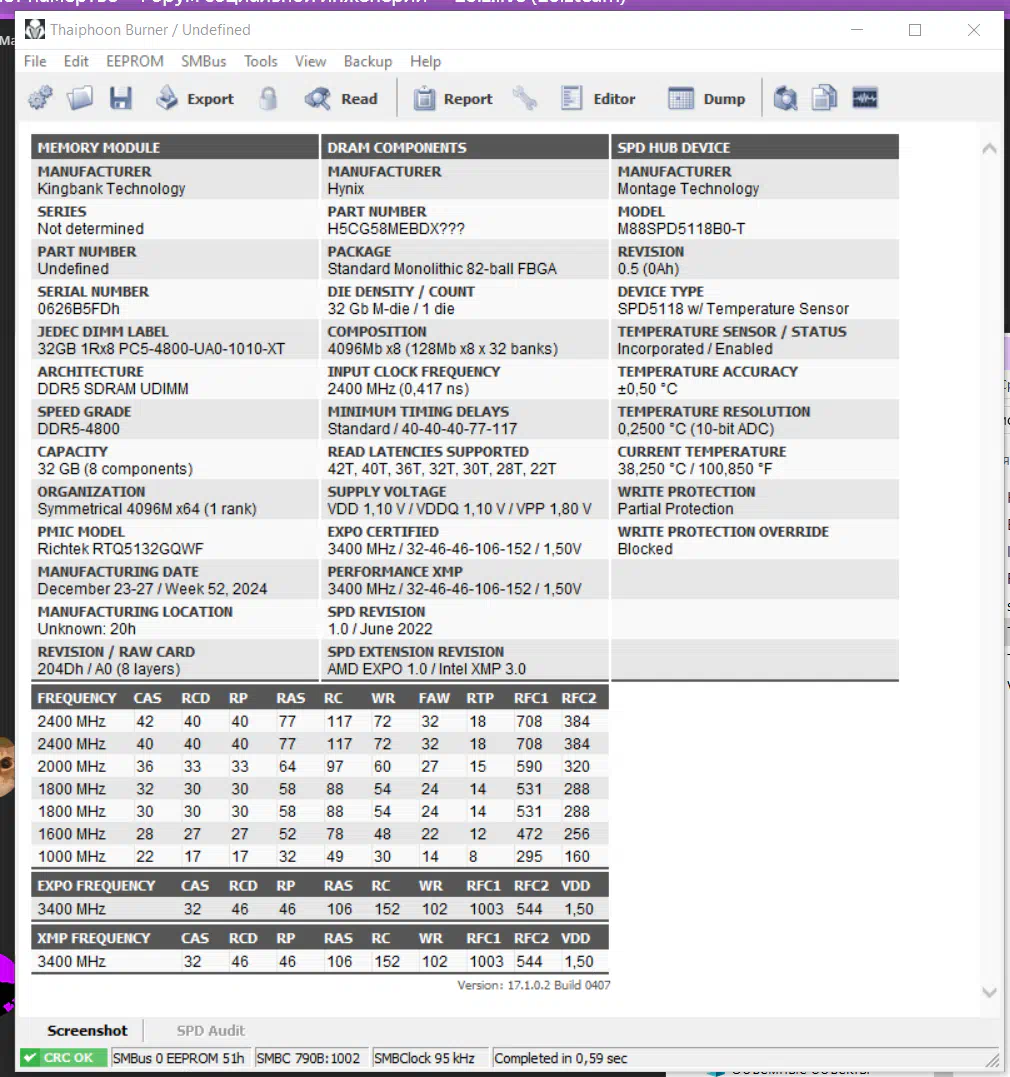Select the 32 Gb M-die / 1 die value
The height and width of the screenshot is (1077, 1010).
(x=391, y=309)
